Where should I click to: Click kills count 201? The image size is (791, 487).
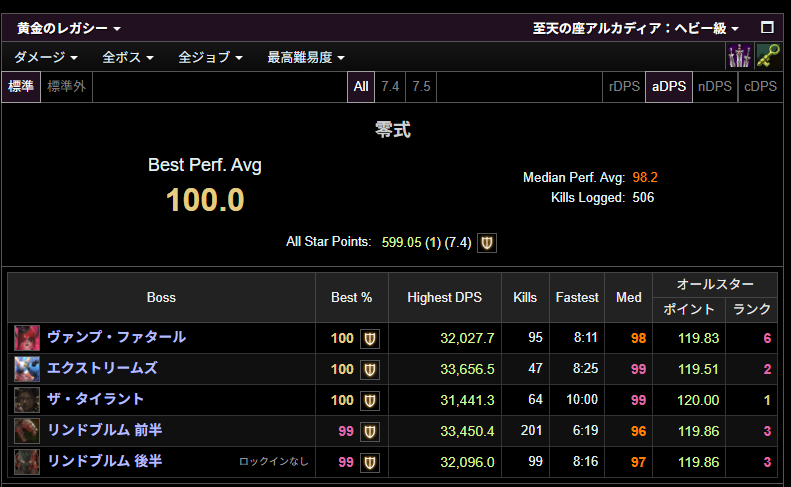[531, 430]
